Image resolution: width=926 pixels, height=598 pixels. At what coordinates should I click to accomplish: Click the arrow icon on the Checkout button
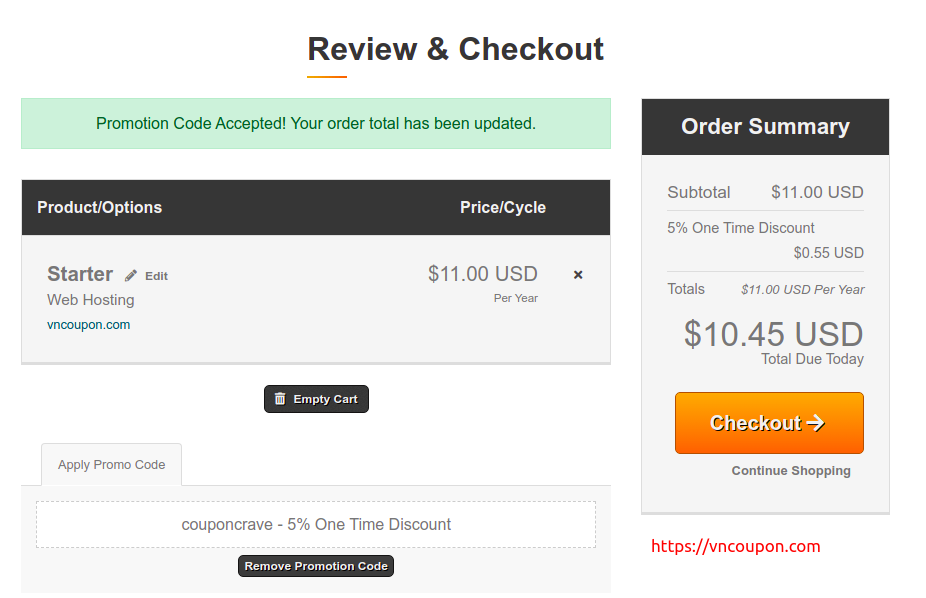pyautogui.click(x=816, y=423)
